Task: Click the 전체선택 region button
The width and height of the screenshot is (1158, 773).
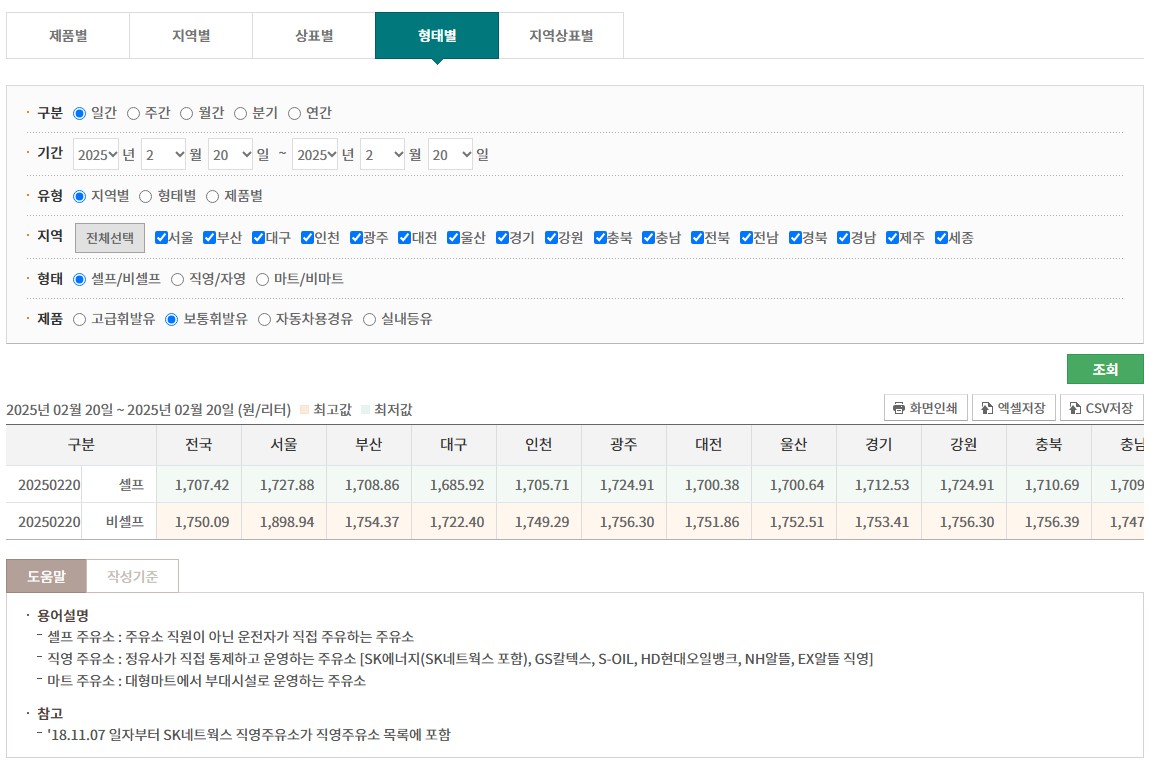Action: click(110, 238)
